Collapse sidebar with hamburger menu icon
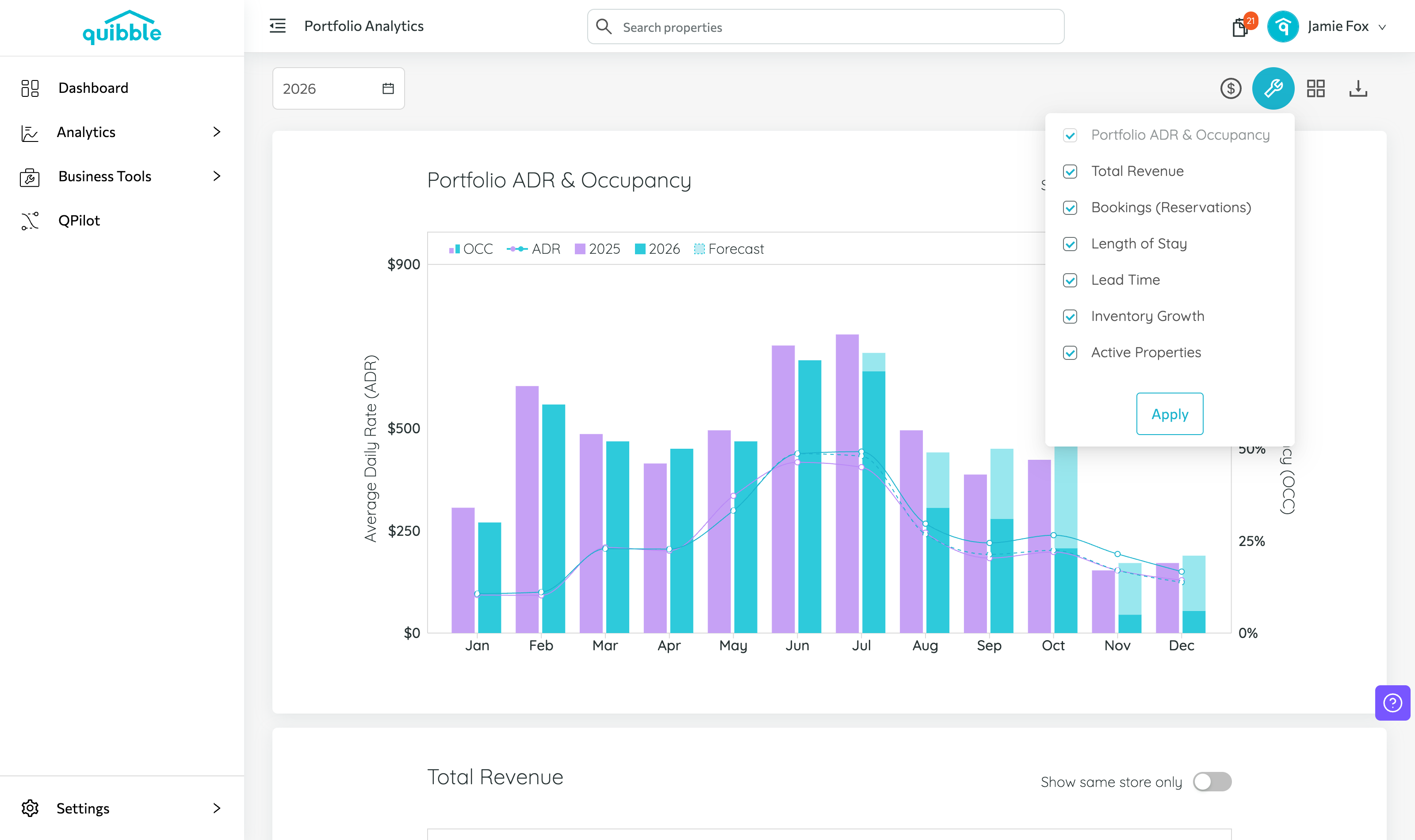This screenshot has width=1415, height=840. click(277, 26)
